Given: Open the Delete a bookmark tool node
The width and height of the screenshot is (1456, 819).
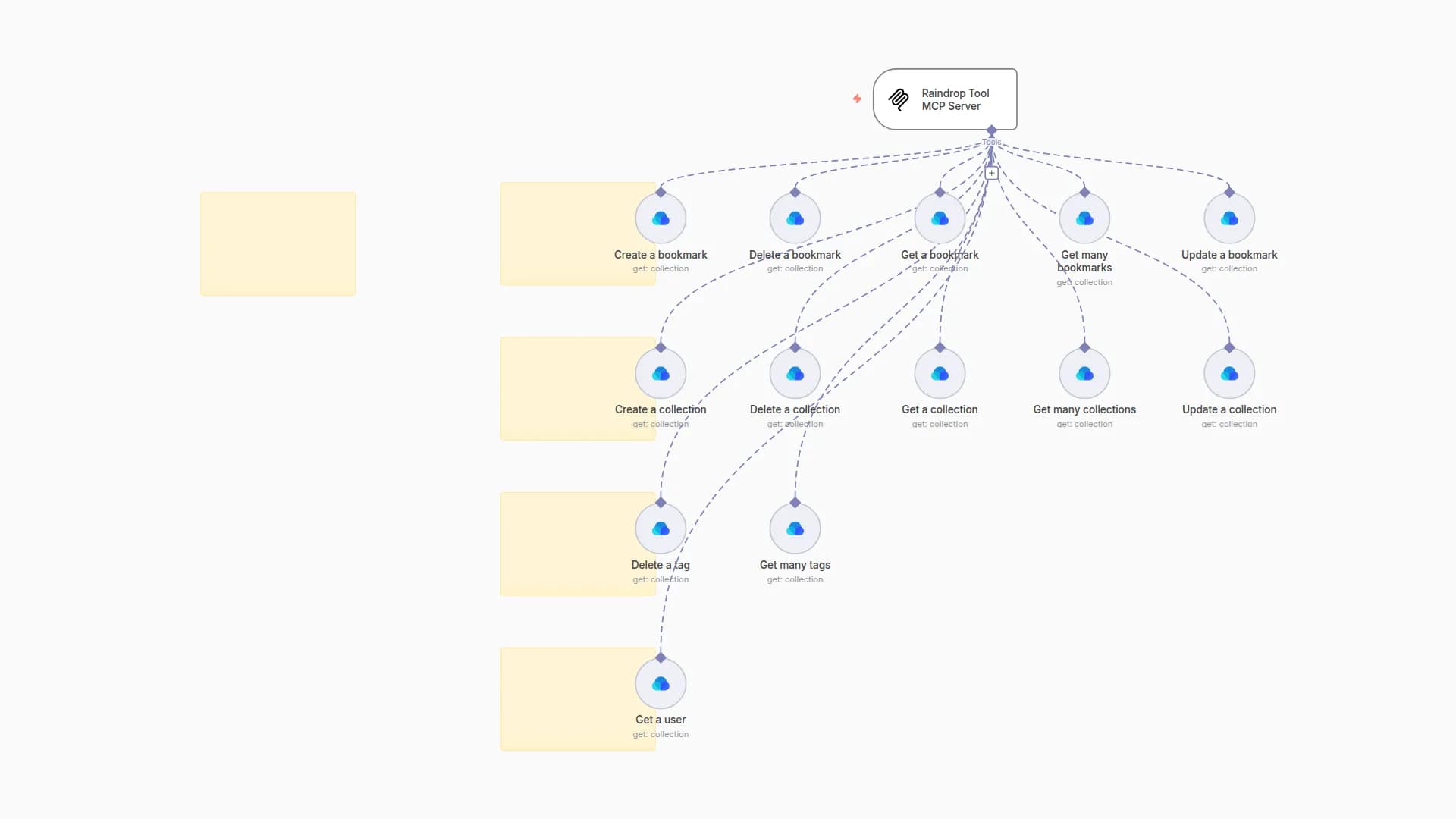Looking at the screenshot, I should point(794,218).
